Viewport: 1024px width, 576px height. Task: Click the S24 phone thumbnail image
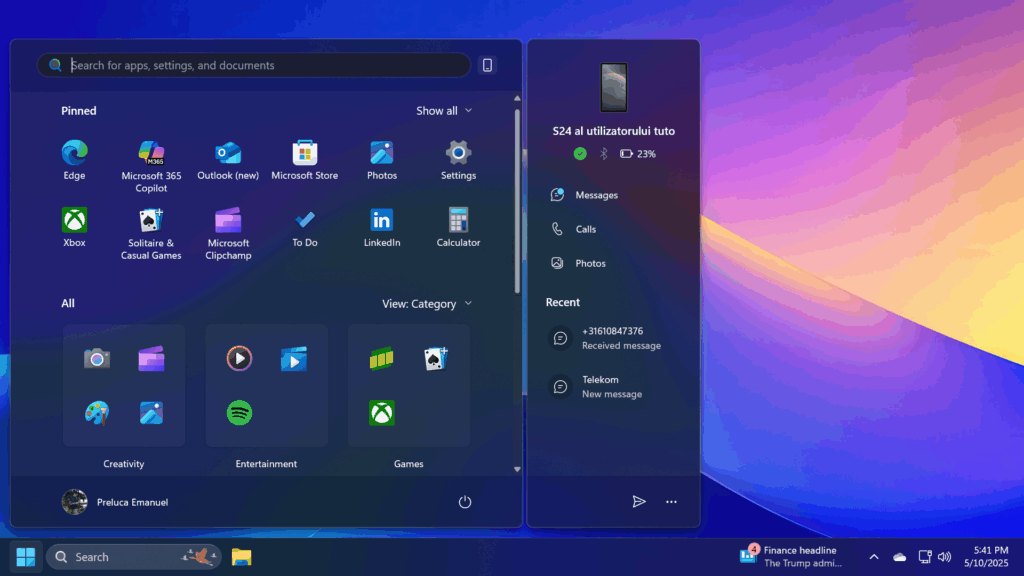coord(614,88)
